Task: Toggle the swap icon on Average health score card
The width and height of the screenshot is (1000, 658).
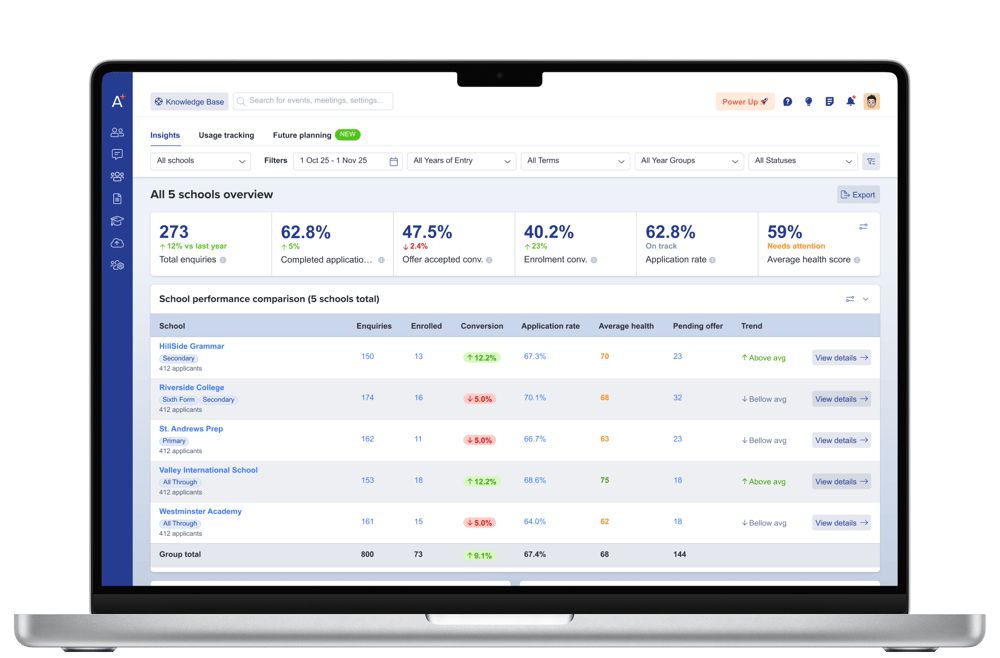Action: (x=863, y=227)
